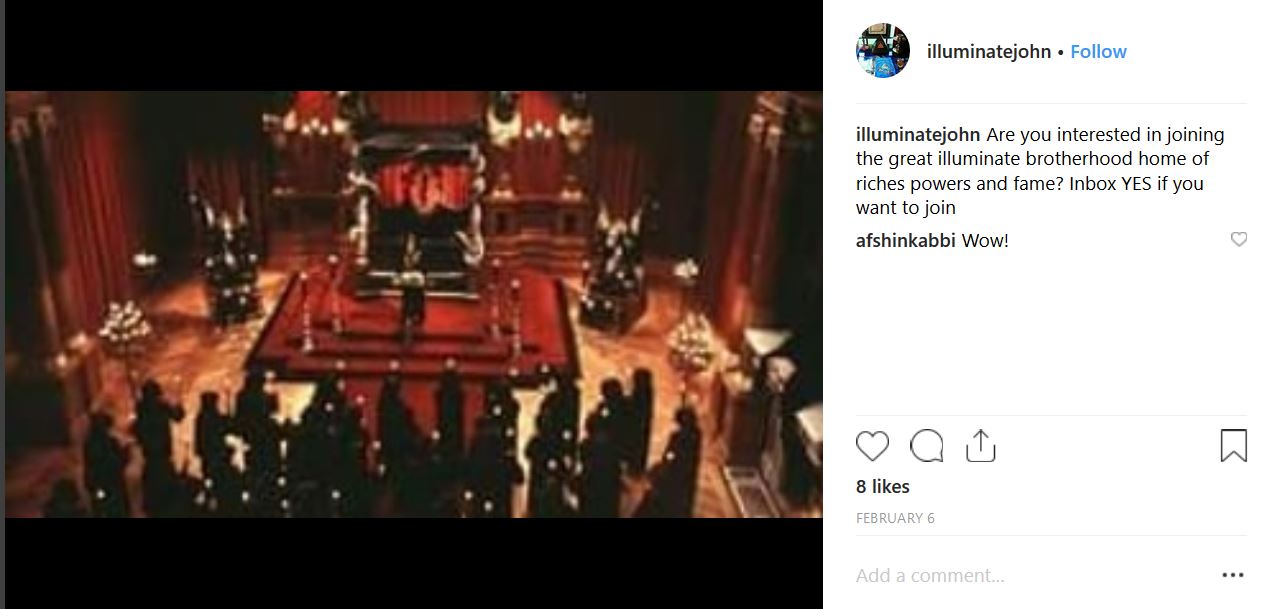The width and height of the screenshot is (1277, 609).
Task: Focus the Add a comment field
Action: tap(1030, 576)
